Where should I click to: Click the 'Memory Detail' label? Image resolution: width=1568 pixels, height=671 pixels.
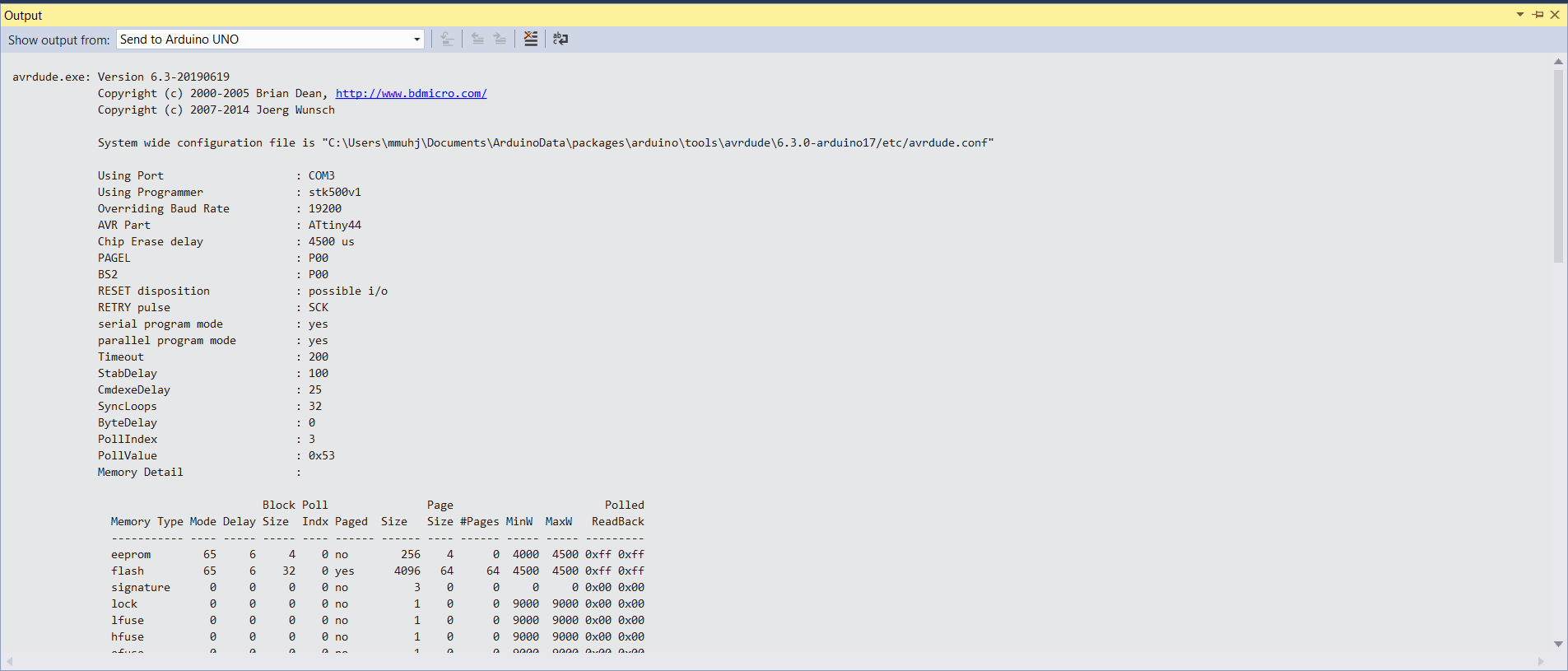141,472
